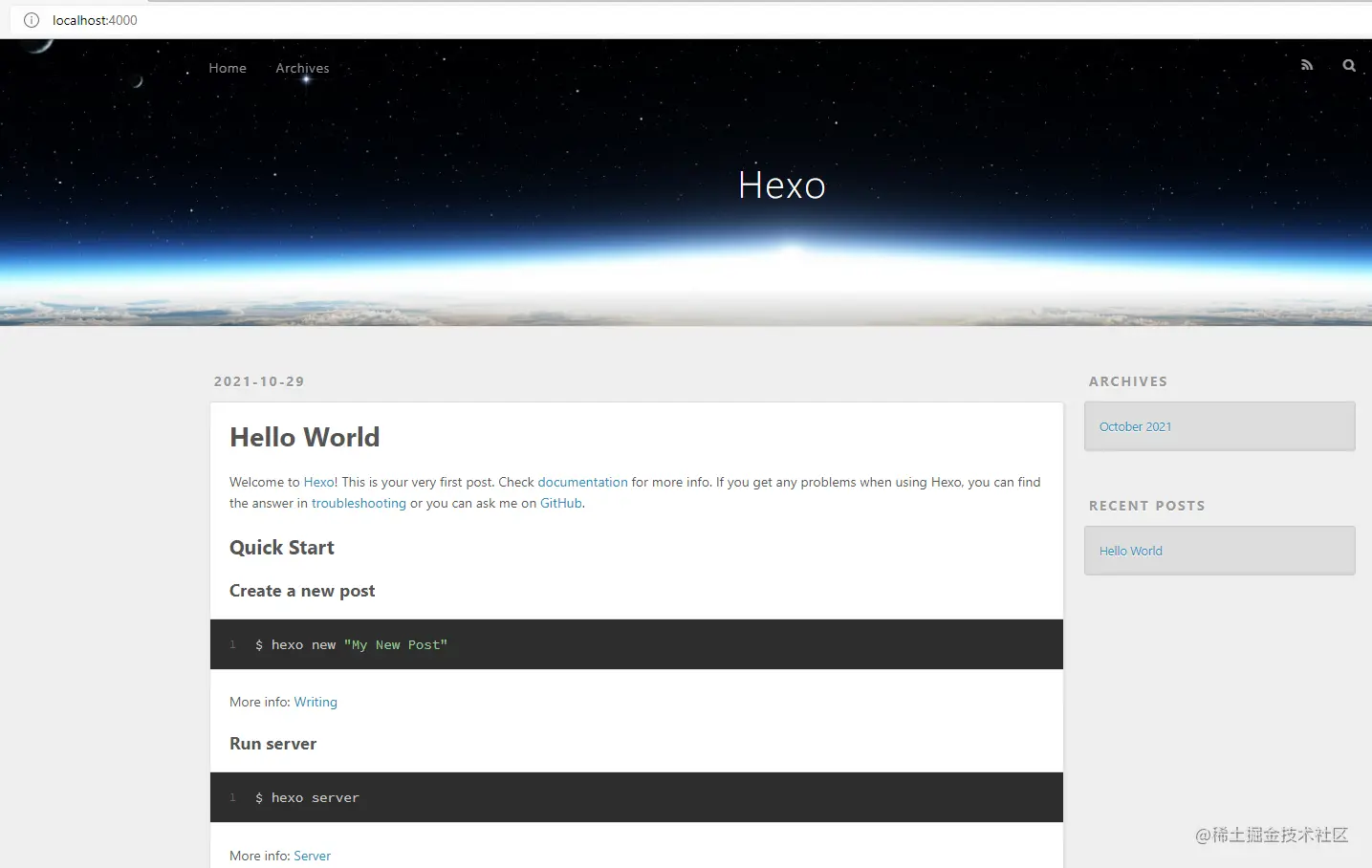This screenshot has height=868, width=1372.
Task: Open the Hello World post title
Action: pos(304,437)
